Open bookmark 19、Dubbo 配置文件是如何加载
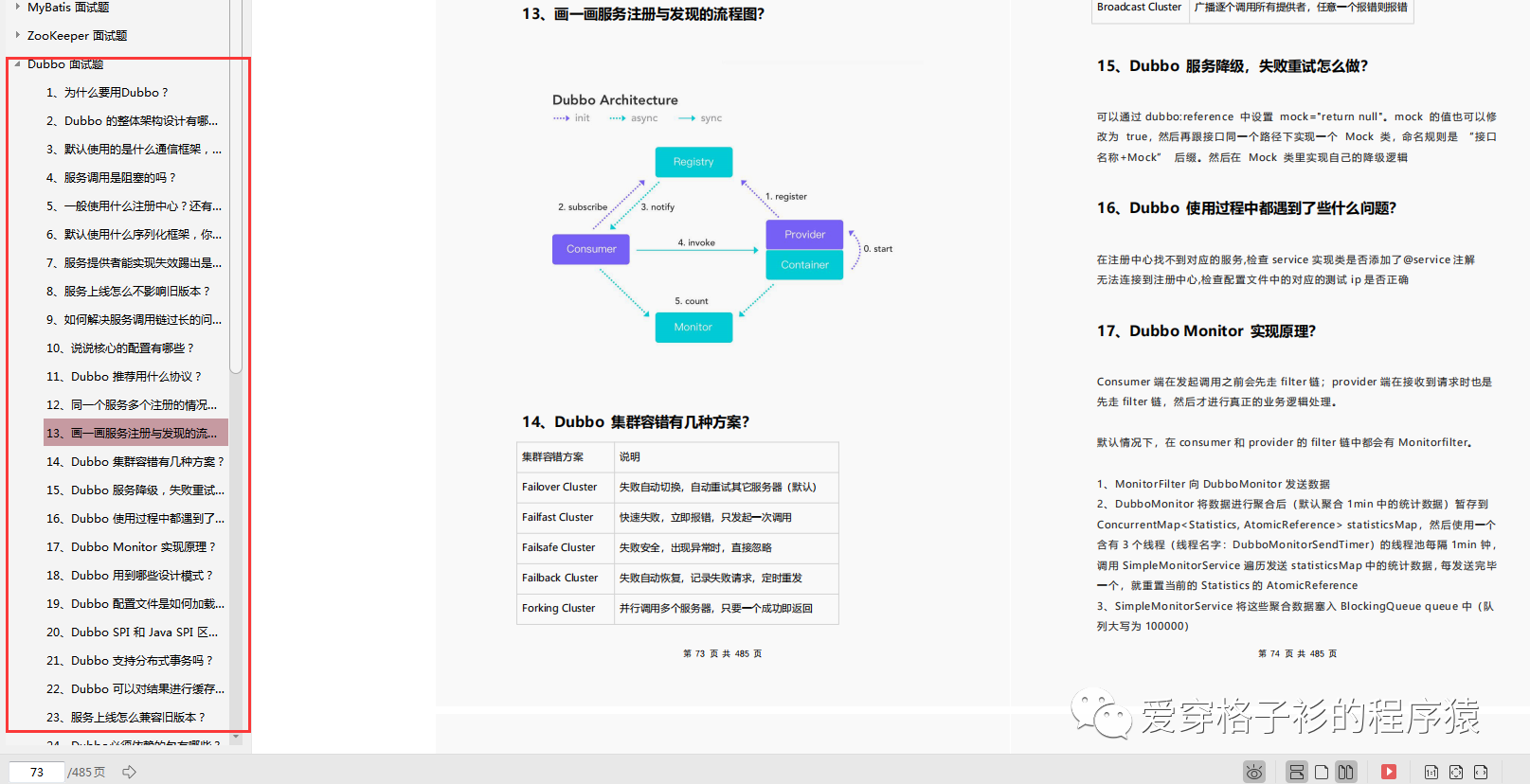The width and height of the screenshot is (1530, 784). [x=135, y=603]
